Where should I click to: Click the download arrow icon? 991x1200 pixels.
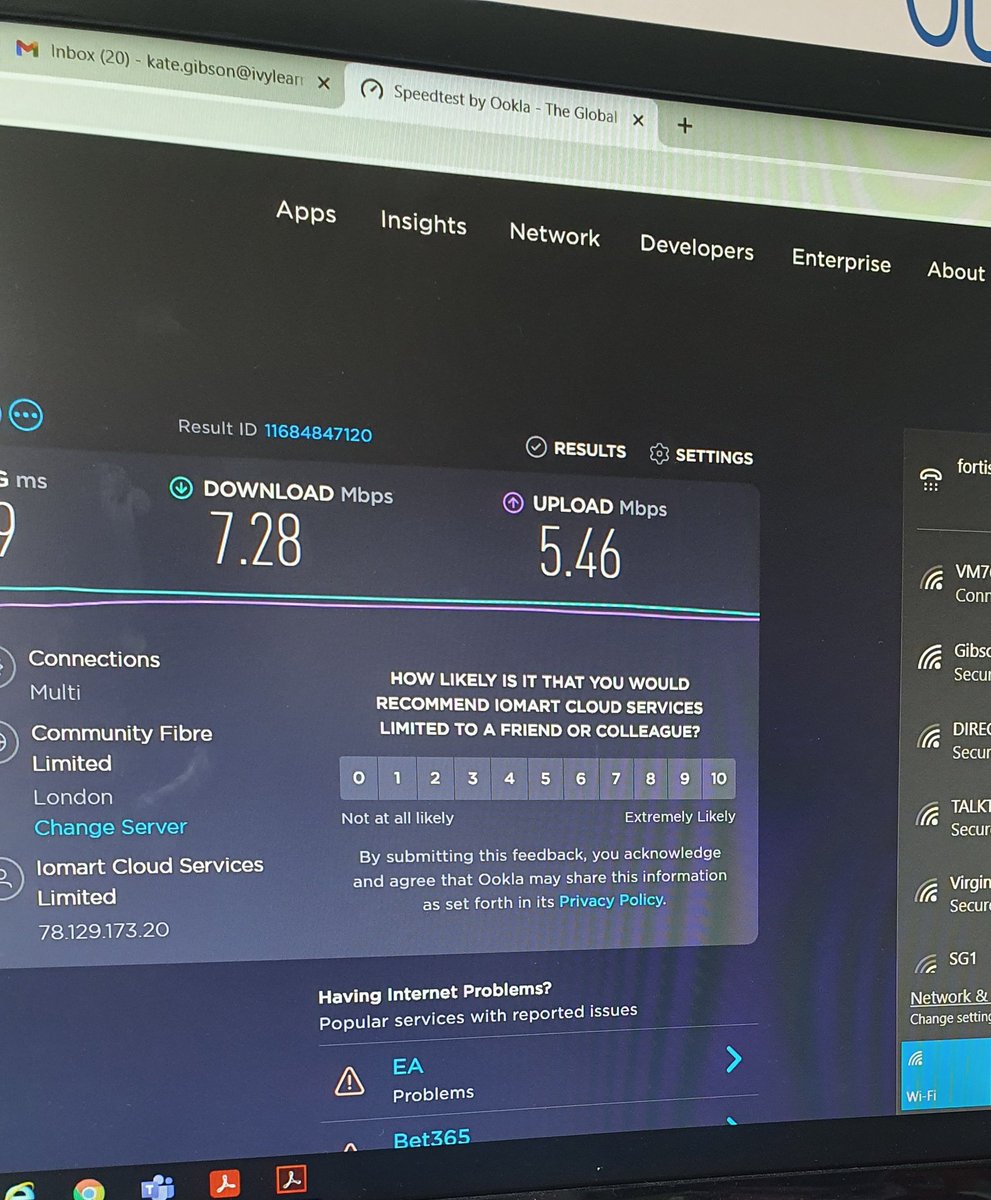coord(181,488)
